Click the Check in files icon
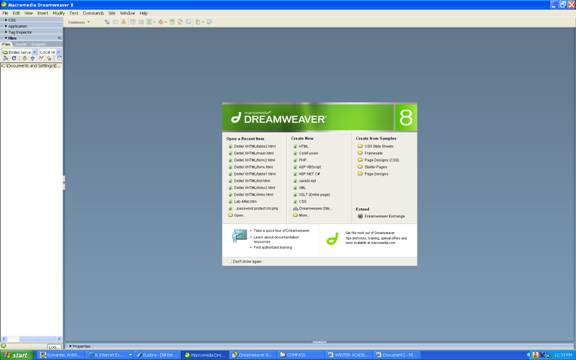This screenshot has height=360, width=576. tap(49, 58)
